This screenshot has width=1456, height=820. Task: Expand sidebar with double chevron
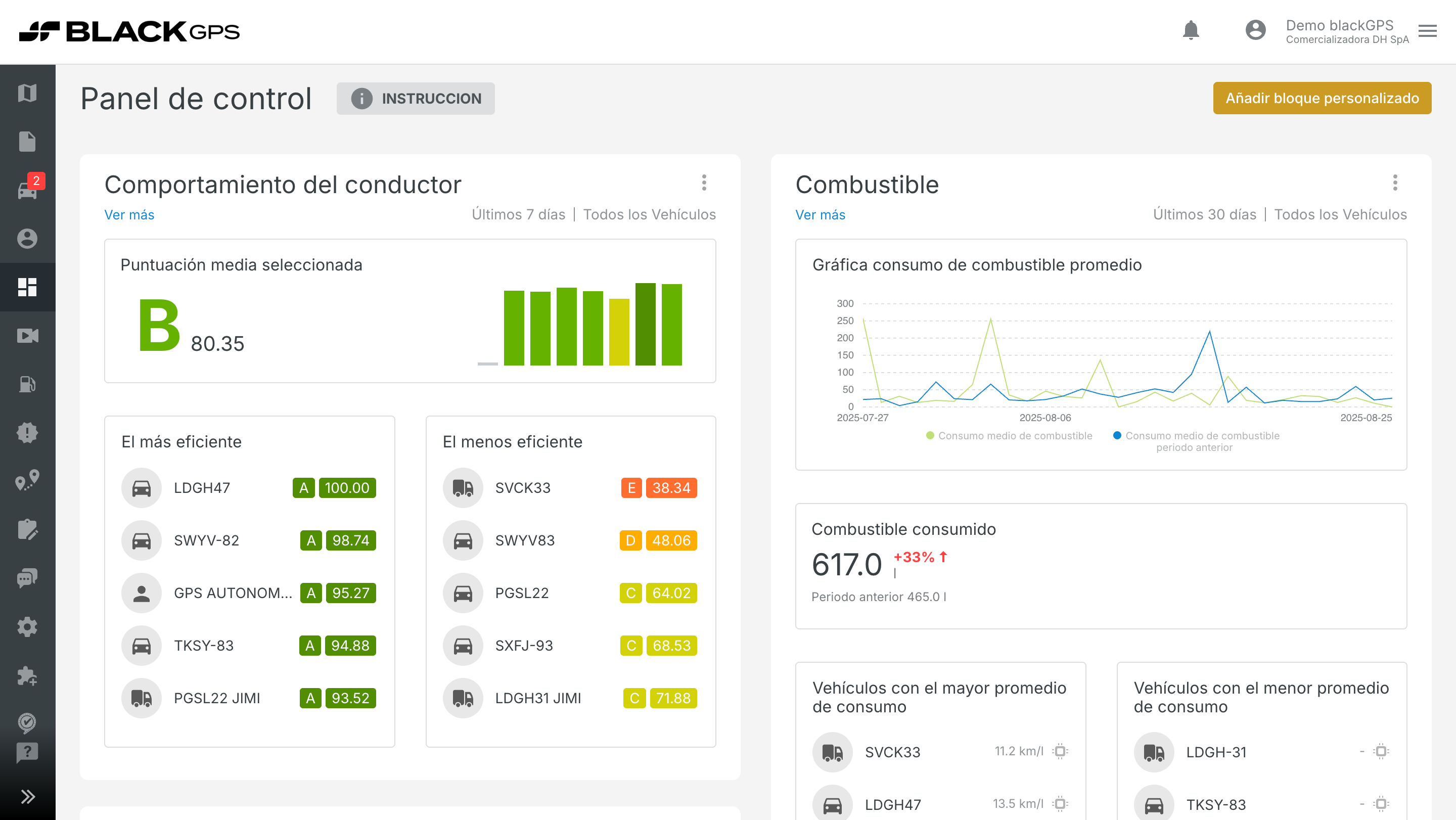tap(27, 797)
